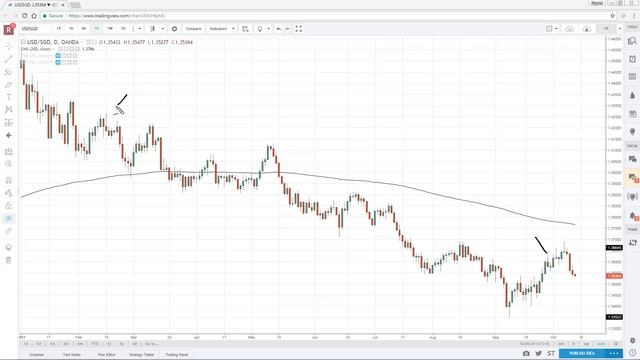Open the indicator templates dropdown arrow

point(233,29)
